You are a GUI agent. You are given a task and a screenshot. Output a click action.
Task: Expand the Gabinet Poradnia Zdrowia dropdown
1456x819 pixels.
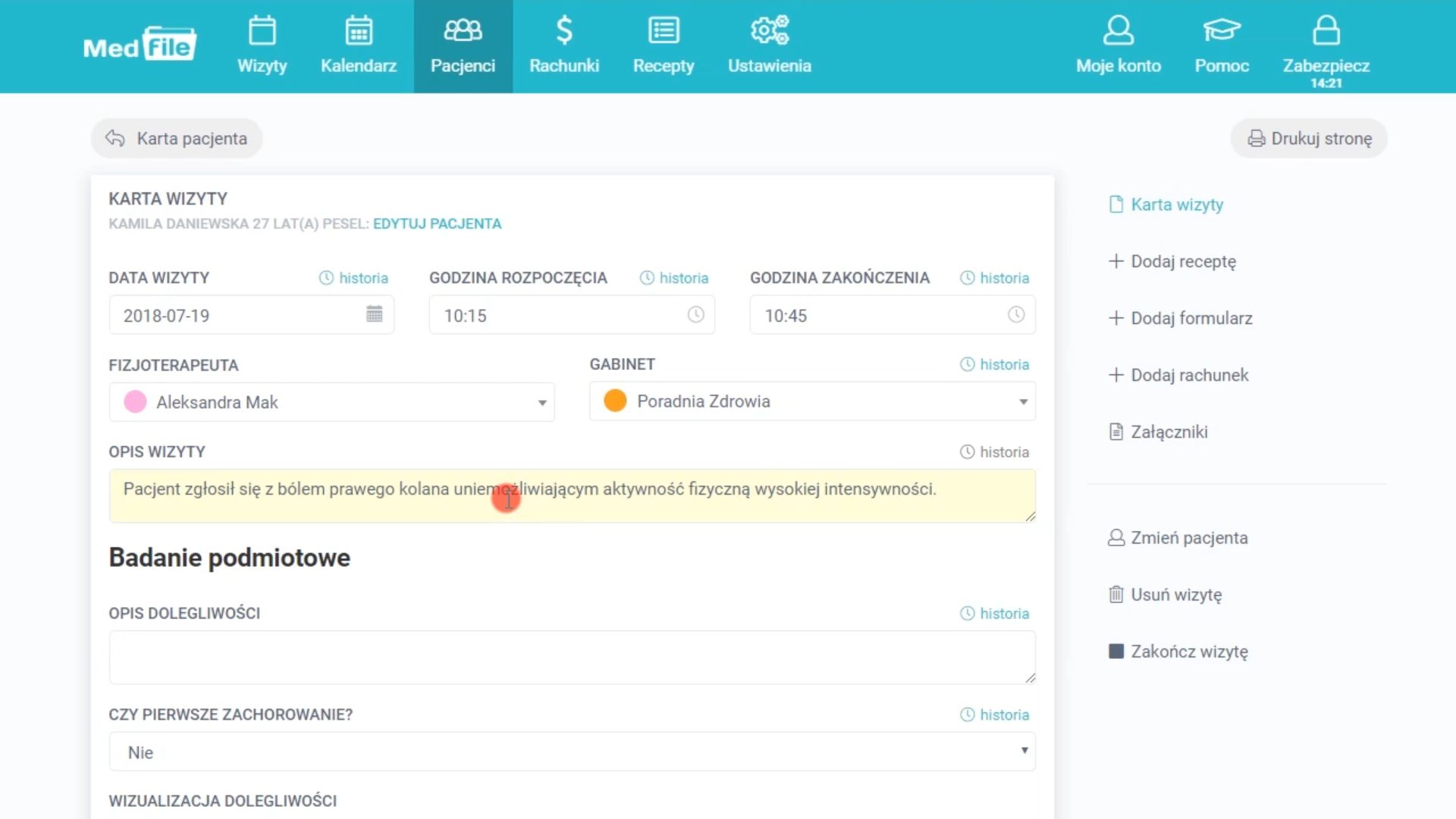(1022, 402)
